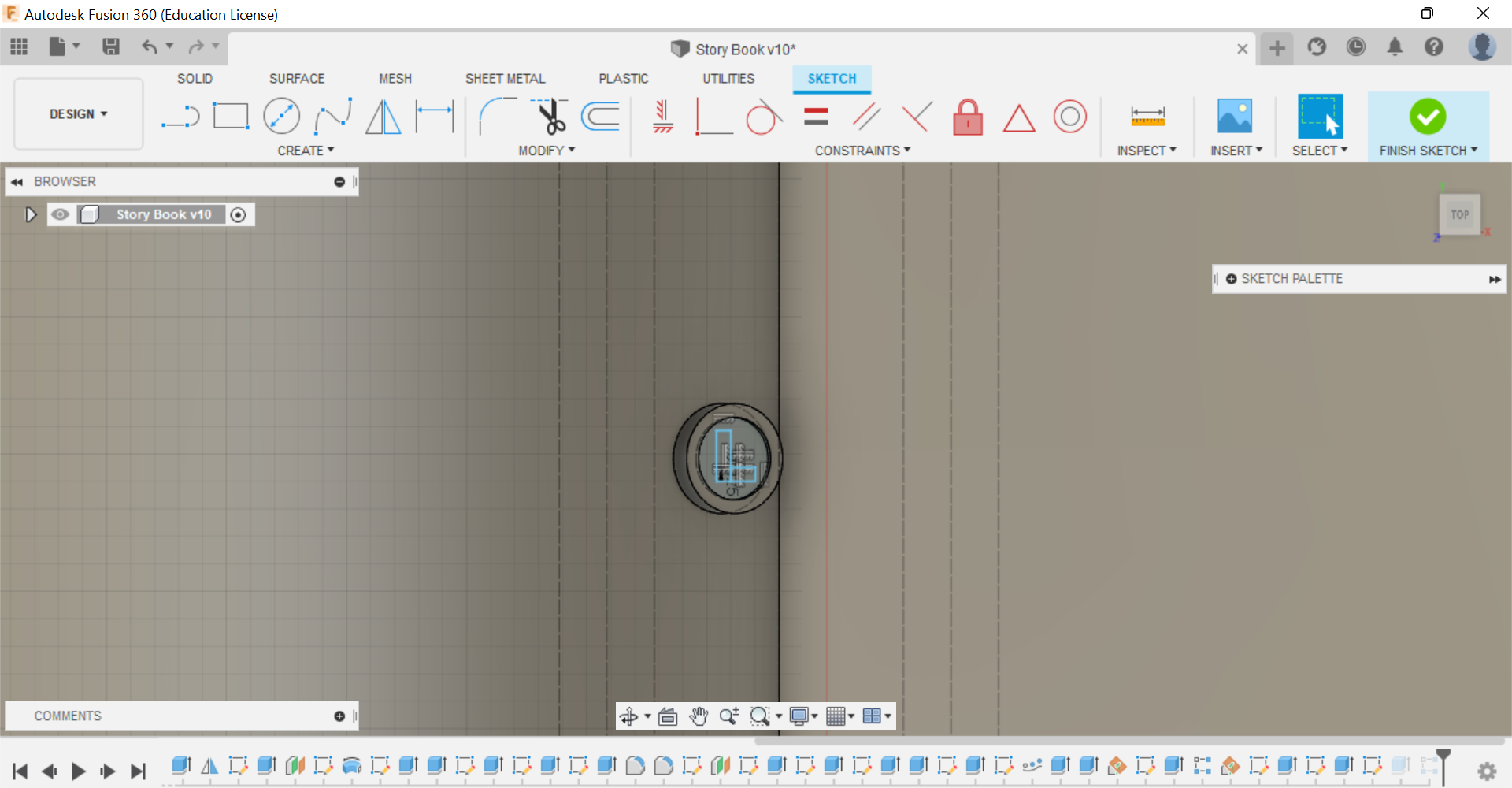
Task: Jump to the beginning of the timeline
Action: (20, 771)
